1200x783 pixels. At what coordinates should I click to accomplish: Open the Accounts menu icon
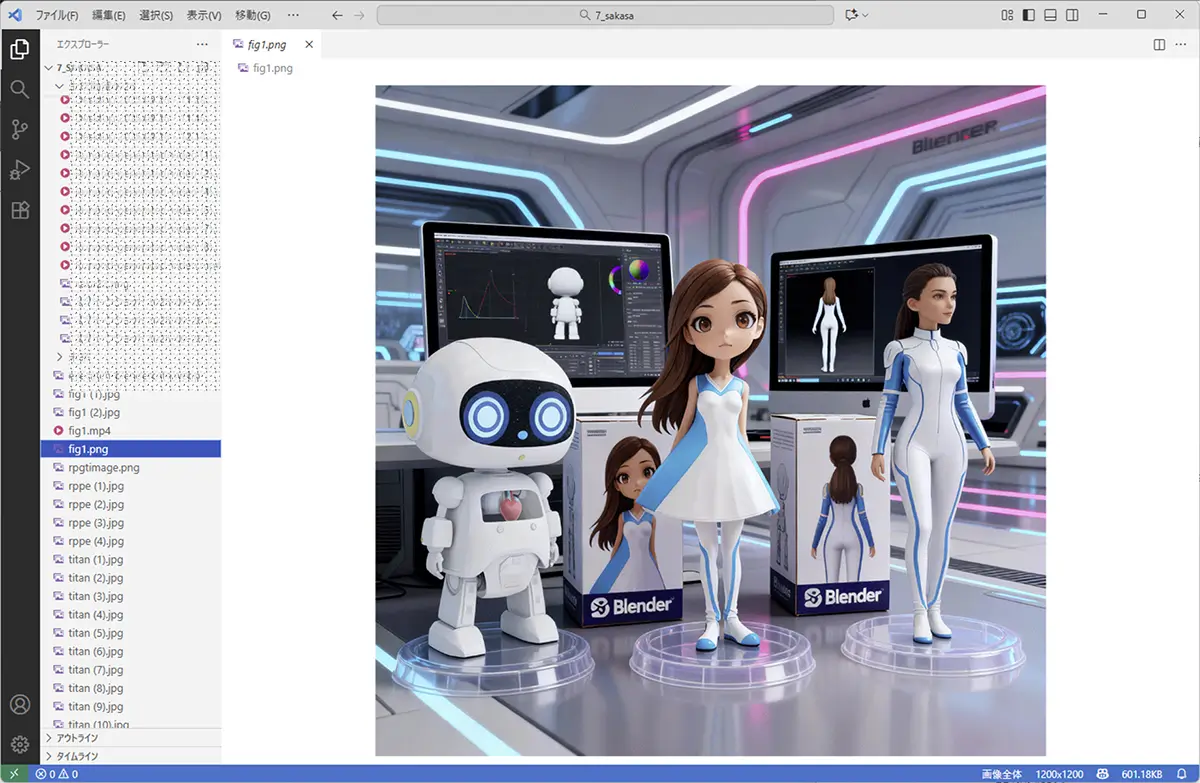(19, 706)
